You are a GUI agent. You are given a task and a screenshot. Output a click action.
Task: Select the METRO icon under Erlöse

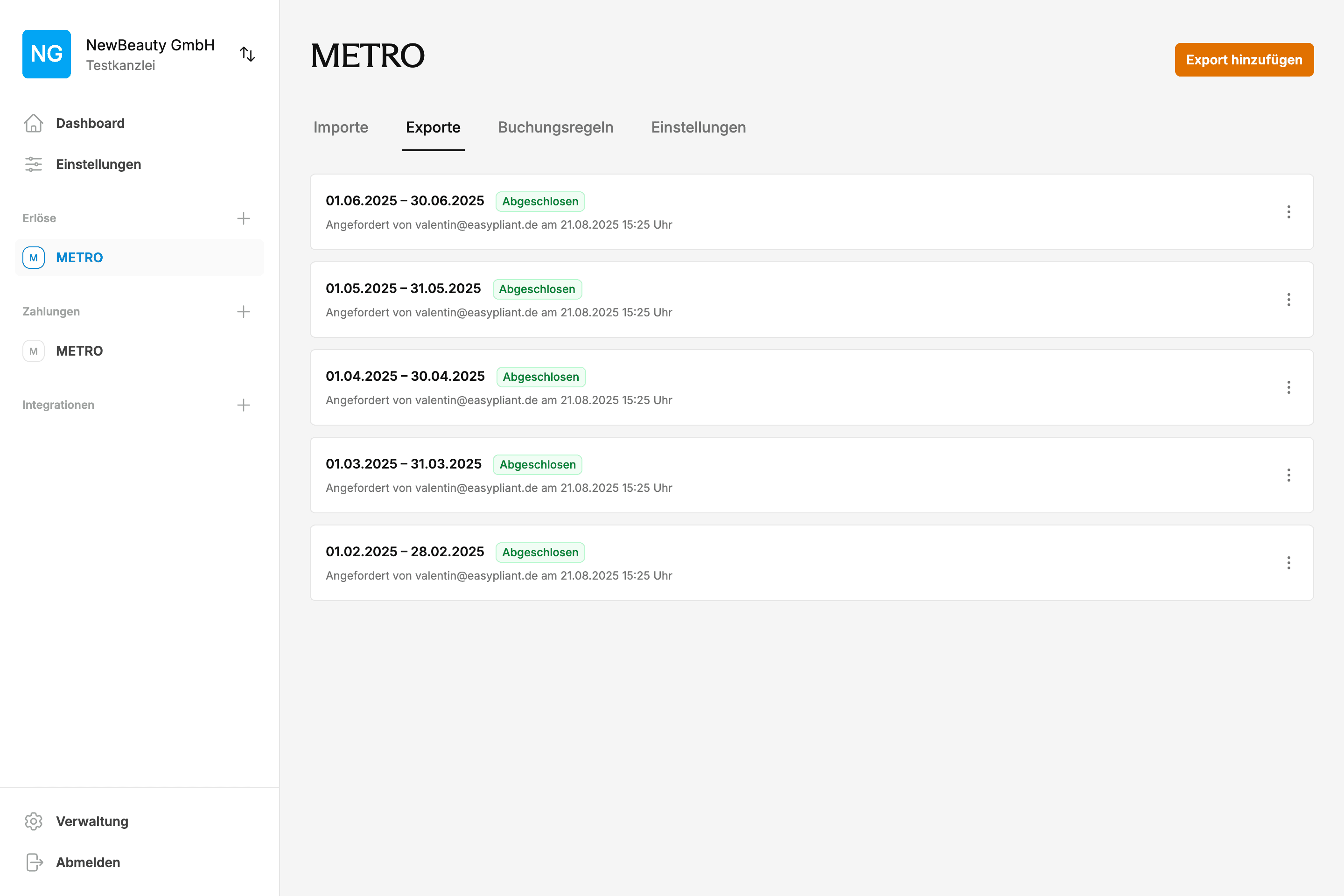33,257
